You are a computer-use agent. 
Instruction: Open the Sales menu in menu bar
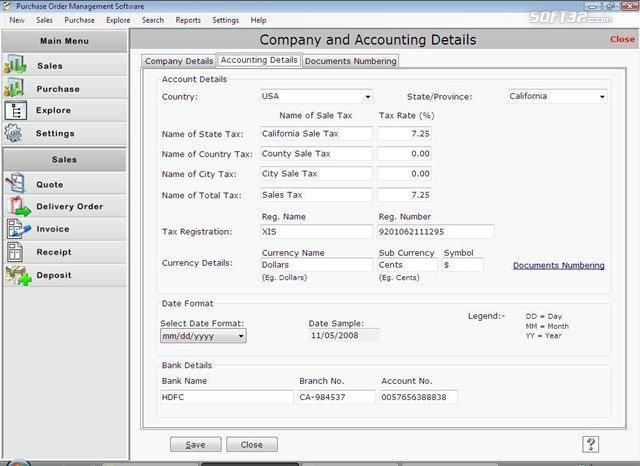[44, 20]
